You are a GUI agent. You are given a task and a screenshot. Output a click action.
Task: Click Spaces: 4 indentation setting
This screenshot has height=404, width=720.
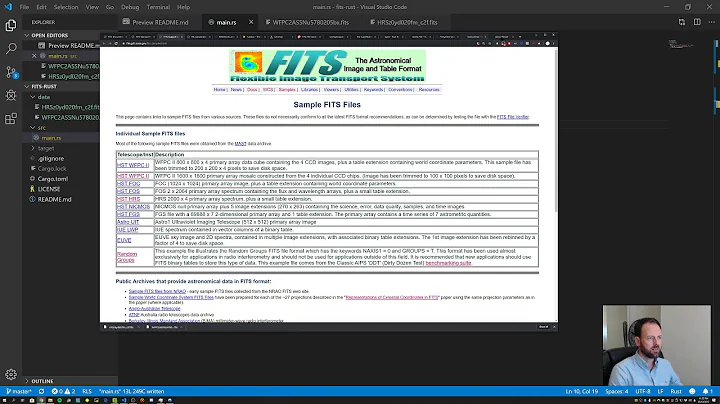coord(617,391)
